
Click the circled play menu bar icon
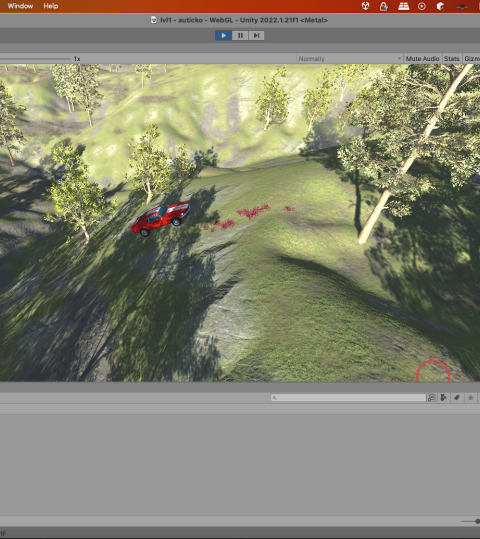click(x=422, y=6)
